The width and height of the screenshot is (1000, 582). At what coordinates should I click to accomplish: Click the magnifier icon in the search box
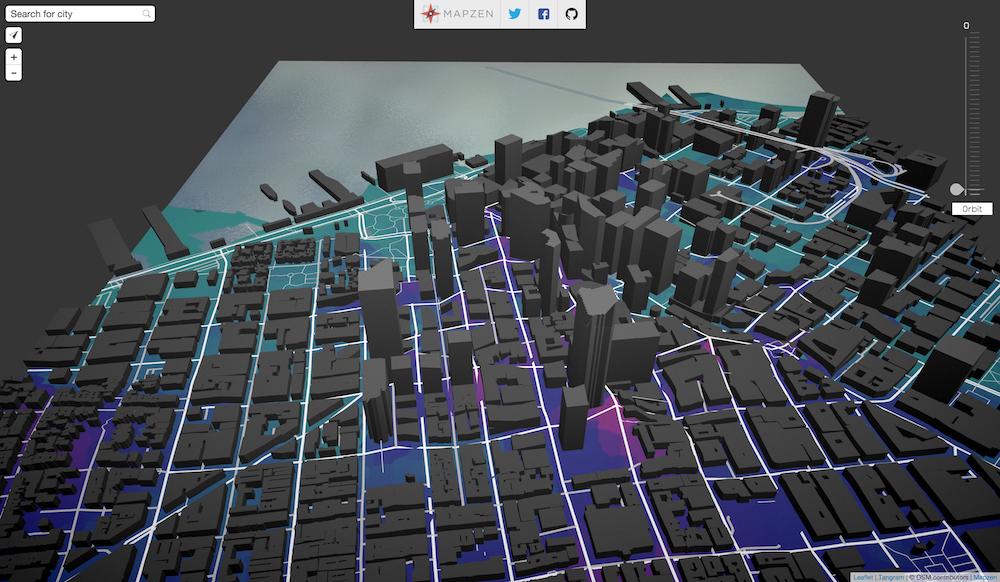[x=146, y=13]
